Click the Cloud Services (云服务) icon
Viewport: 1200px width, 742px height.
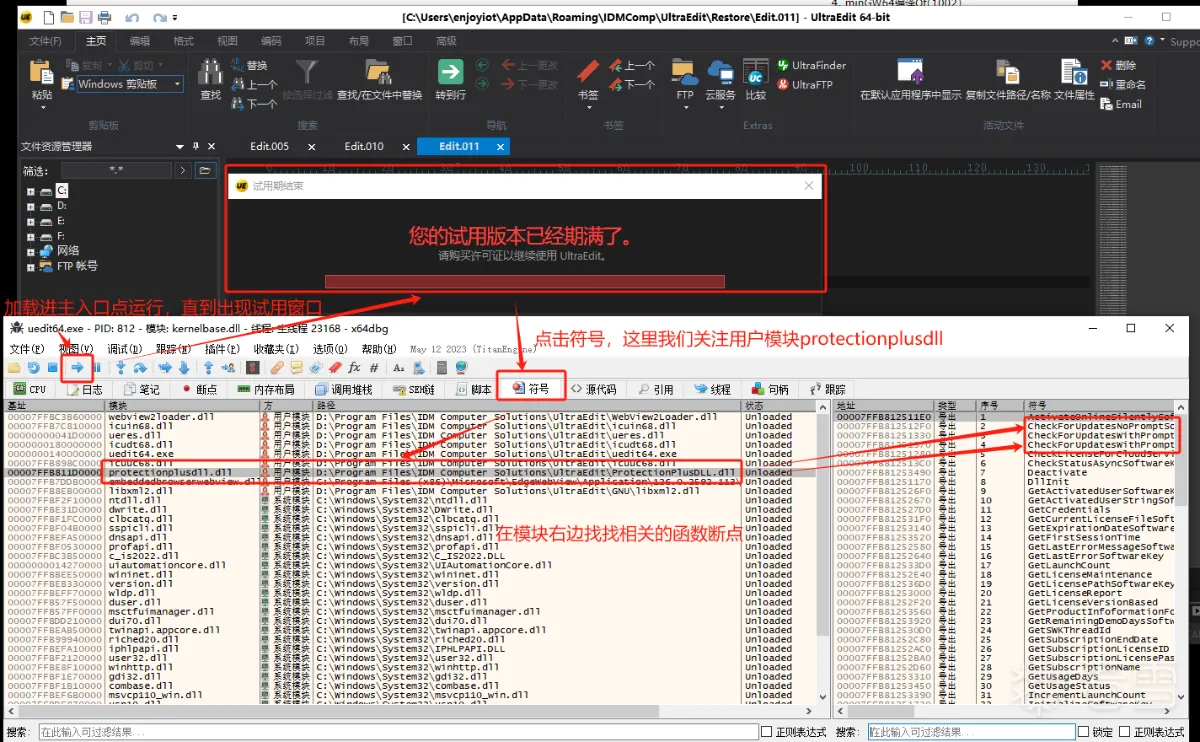720,72
